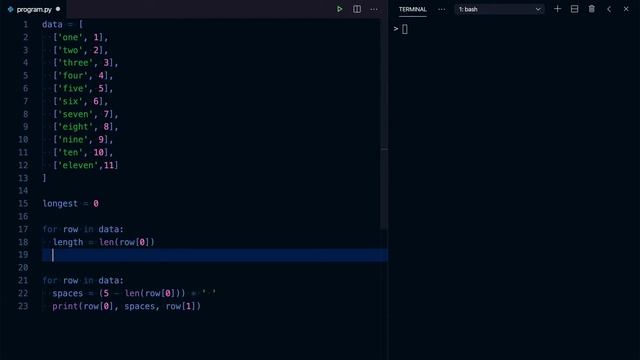Screen dimensions: 640x360
Task: Open the '1: bash' terminal dropdown
Action: [500, 9]
